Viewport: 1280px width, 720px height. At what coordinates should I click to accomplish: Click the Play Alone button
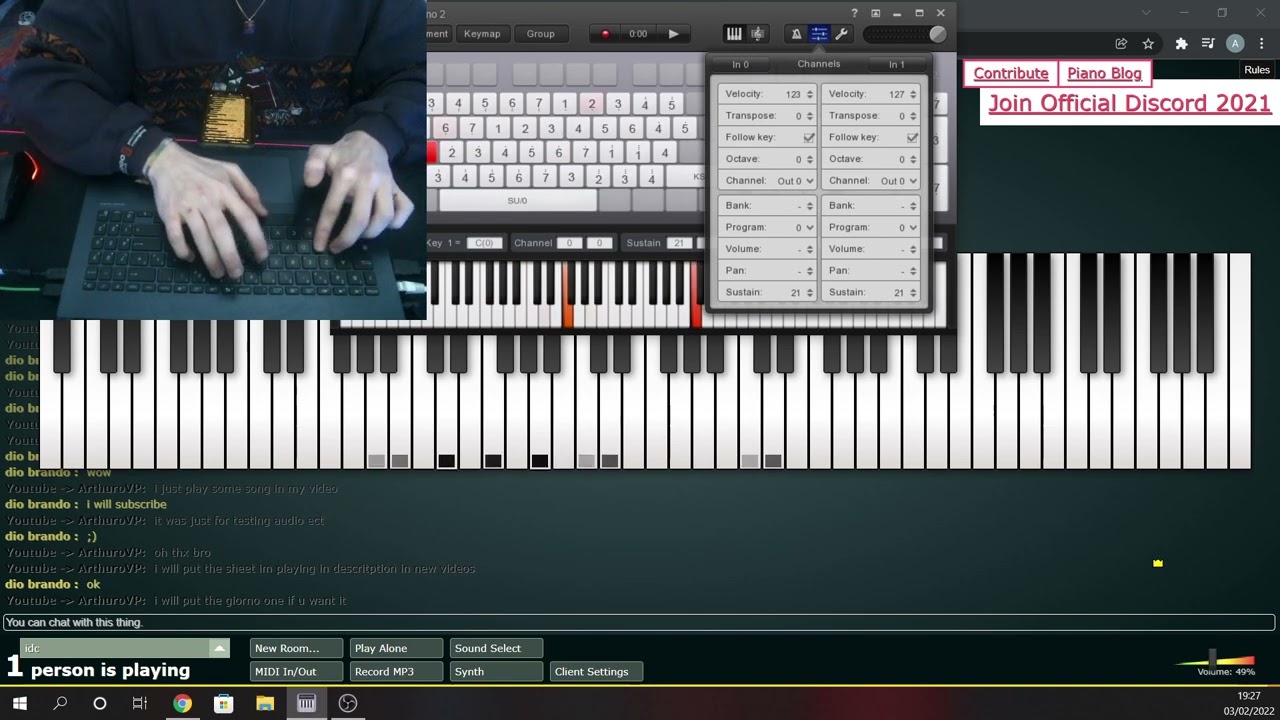[x=396, y=648]
